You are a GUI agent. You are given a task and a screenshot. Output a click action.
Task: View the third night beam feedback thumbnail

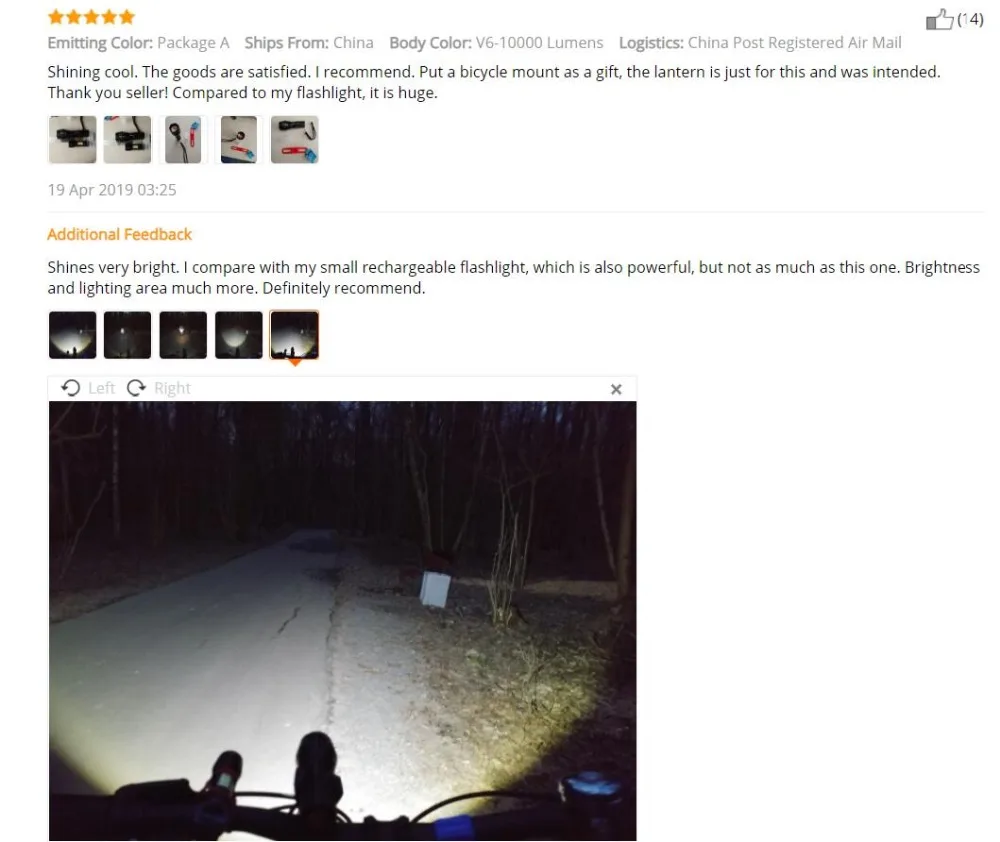183,335
